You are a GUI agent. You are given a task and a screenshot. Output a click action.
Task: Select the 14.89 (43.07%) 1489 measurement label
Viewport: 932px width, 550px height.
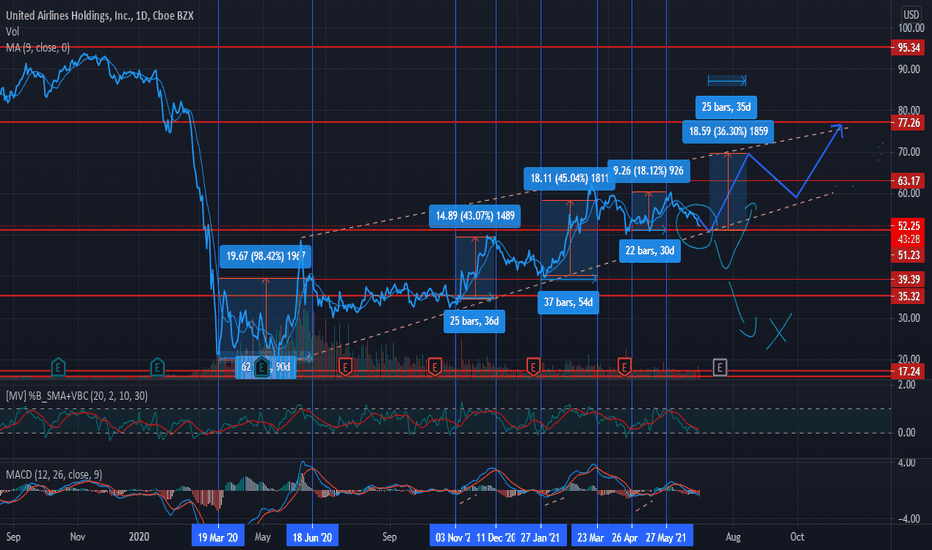pyautogui.click(x=475, y=215)
